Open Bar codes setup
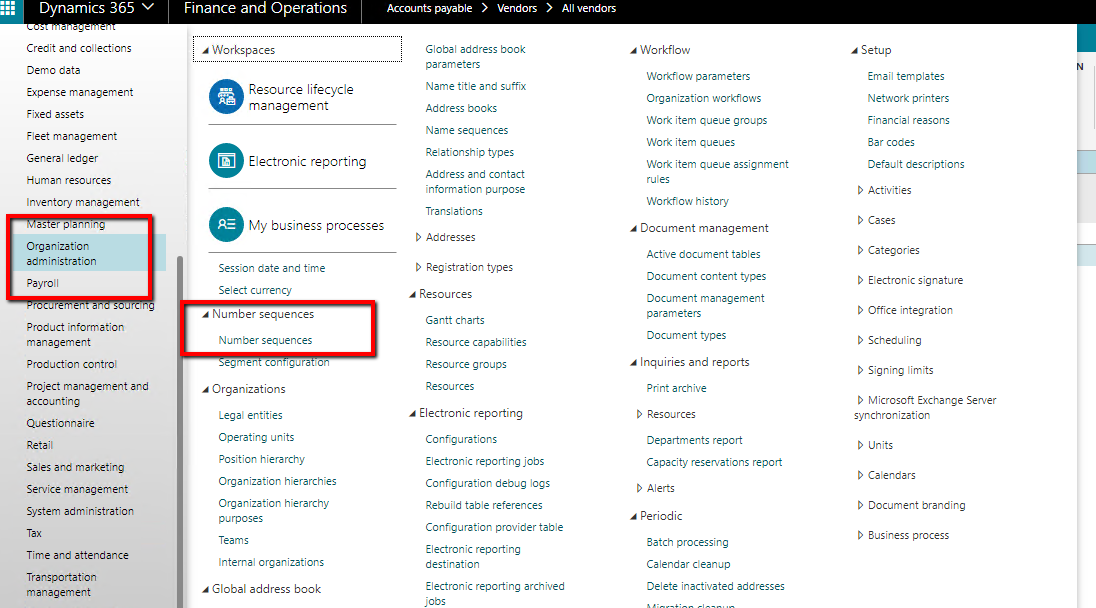 (891, 143)
